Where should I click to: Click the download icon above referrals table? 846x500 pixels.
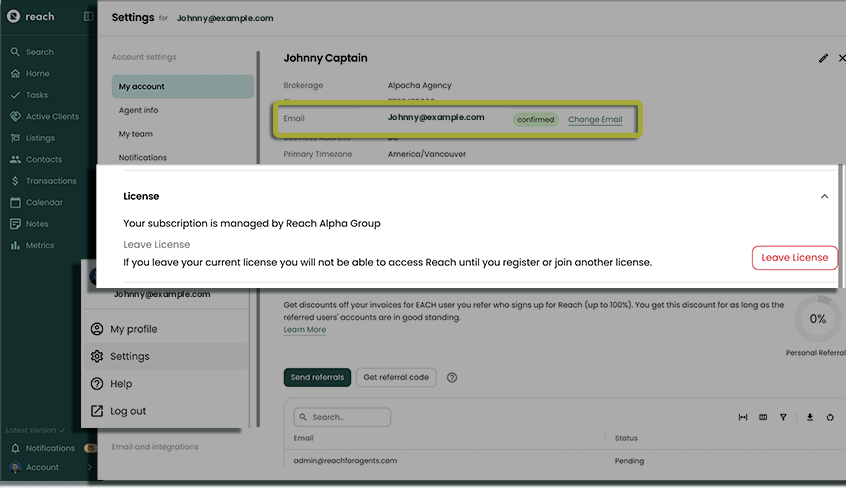point(810,417)
